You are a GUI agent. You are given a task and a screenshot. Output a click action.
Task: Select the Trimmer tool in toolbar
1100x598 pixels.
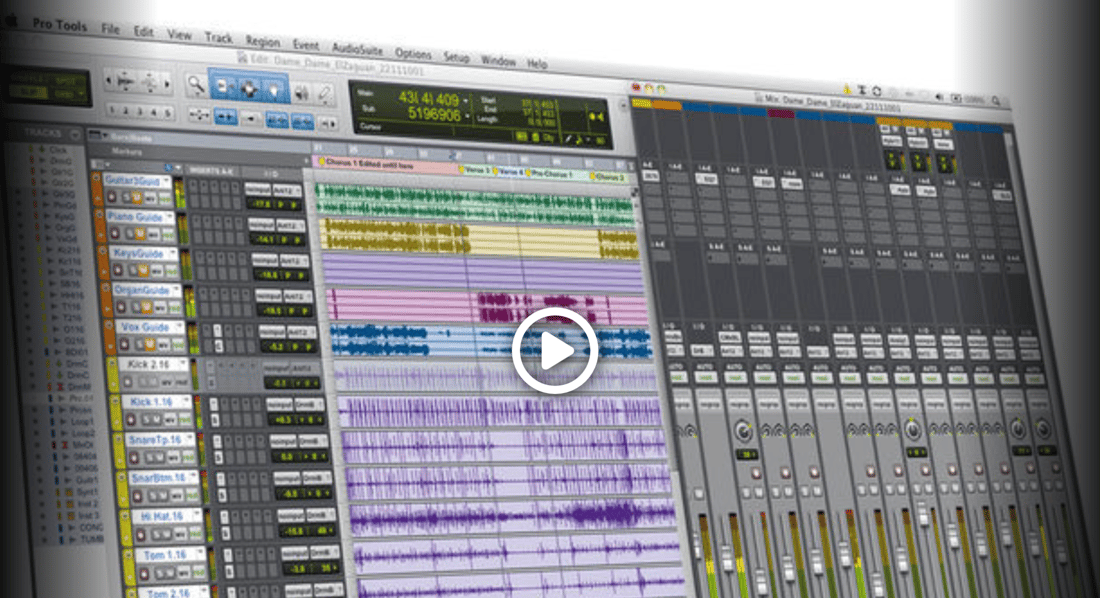(223, 86)
